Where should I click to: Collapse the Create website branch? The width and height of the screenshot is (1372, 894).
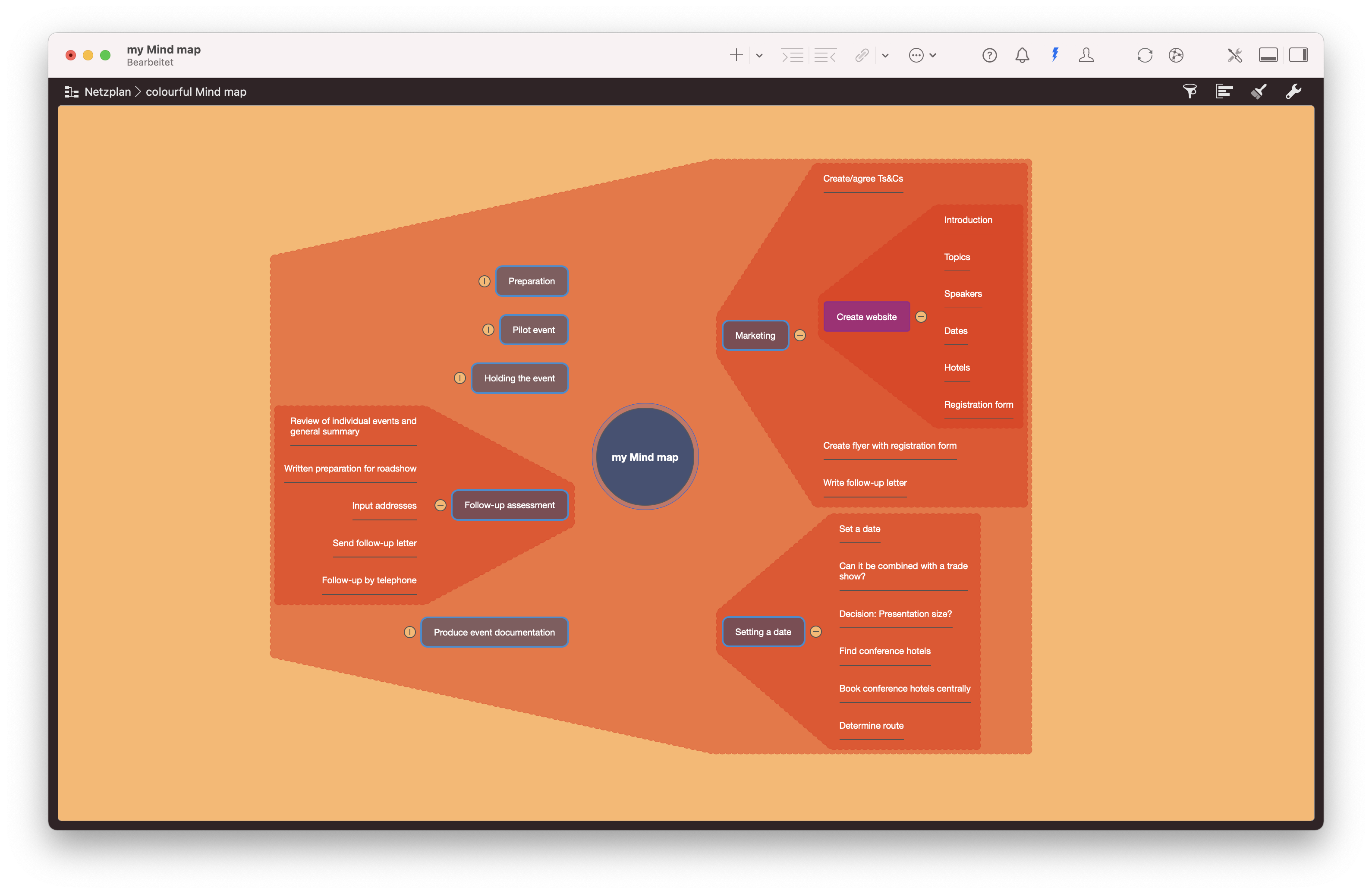921,317
